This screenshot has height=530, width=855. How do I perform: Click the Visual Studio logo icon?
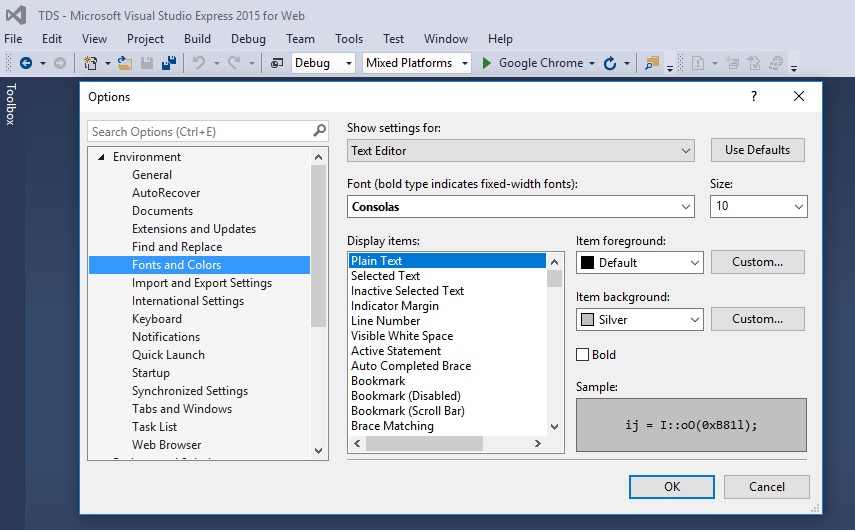coord(16,15)
